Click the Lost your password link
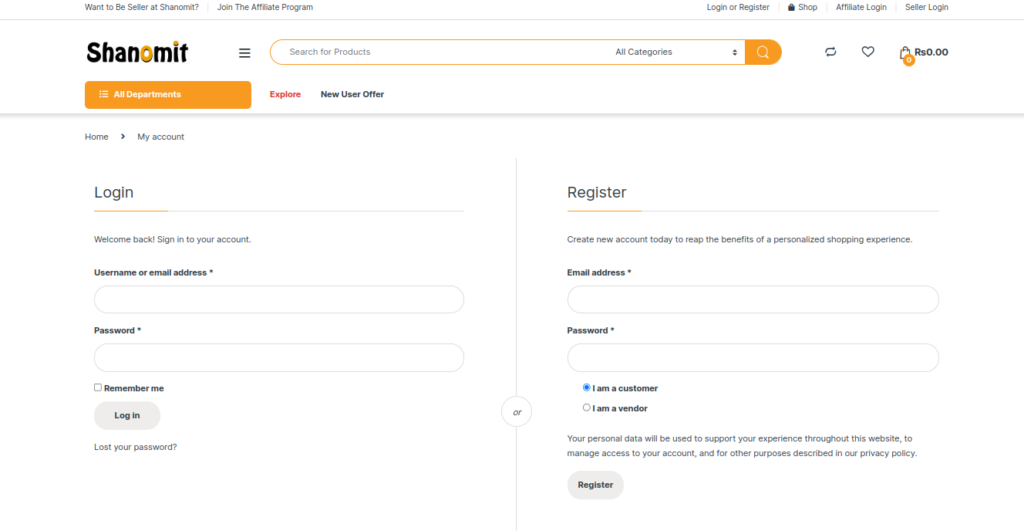This screenshot has height=531, width=1024. pyautogui.click(x=135, y=447)
